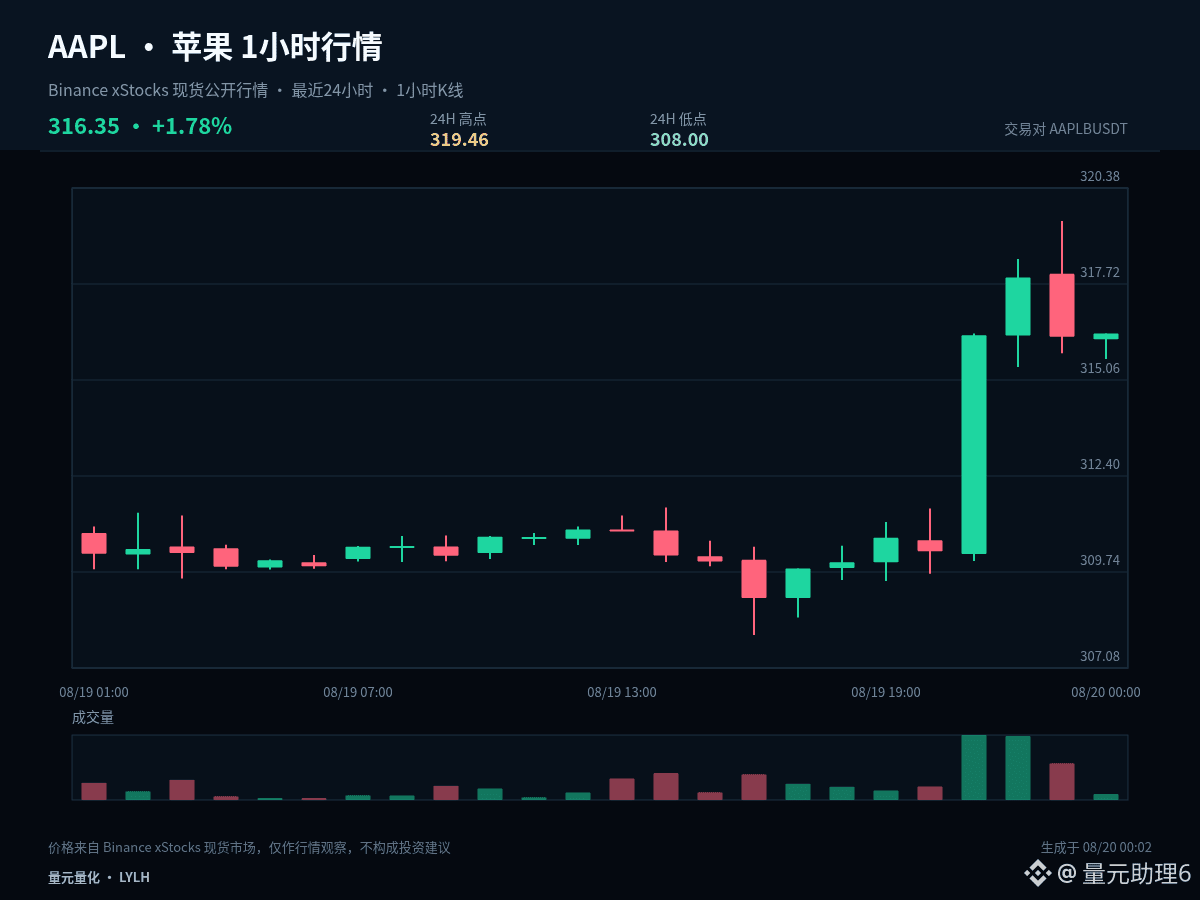Screen dimensions: 1200x900
Task: Click the title "AAPL · 苹果 1小时行情"
Action: 215,47
